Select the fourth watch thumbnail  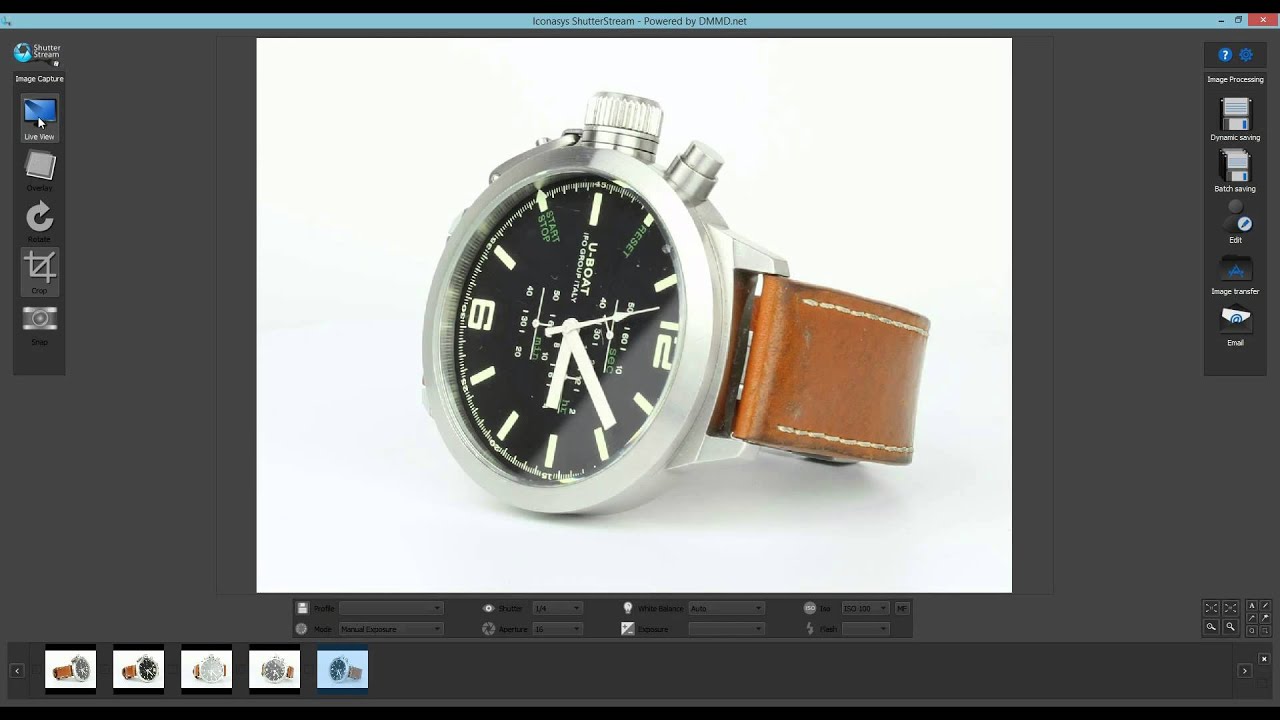[274, 669]
